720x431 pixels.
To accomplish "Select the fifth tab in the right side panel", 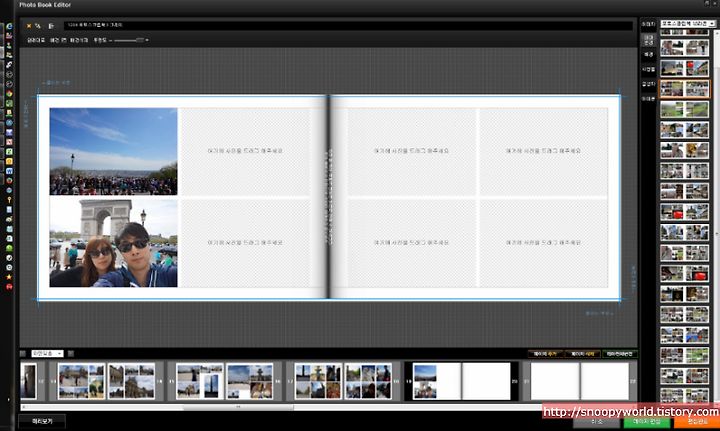I will (648, 84).
